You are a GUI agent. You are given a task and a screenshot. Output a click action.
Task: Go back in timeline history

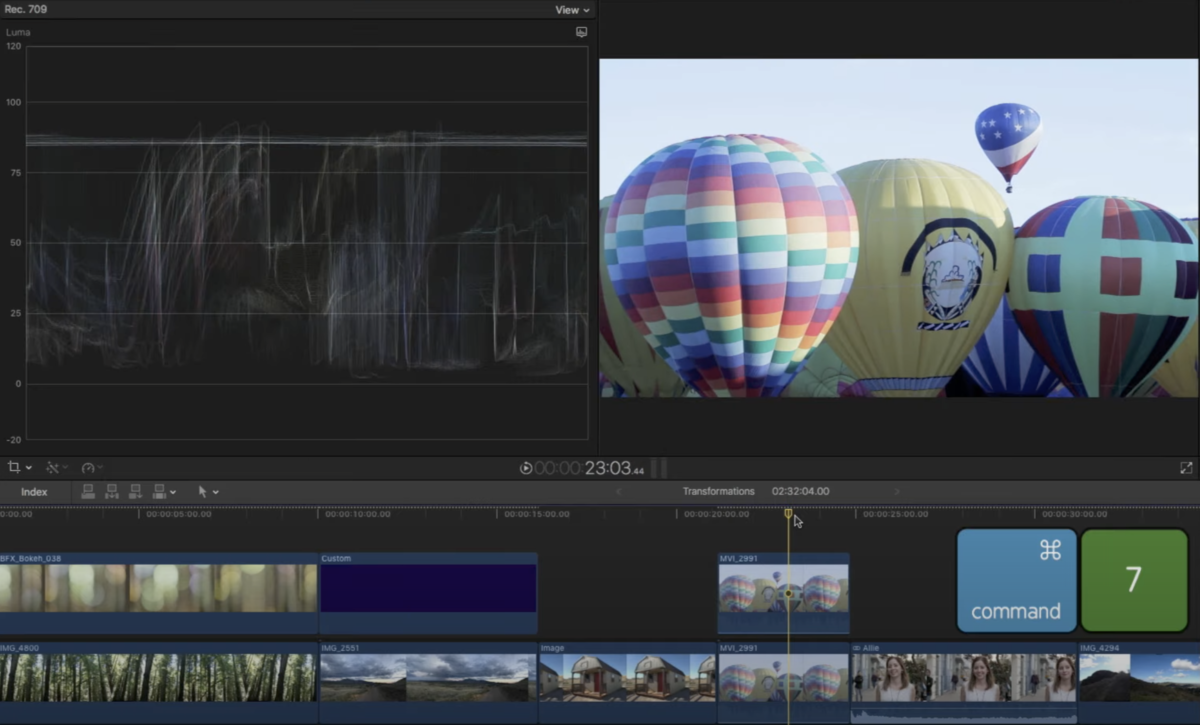tap(618, 491)
